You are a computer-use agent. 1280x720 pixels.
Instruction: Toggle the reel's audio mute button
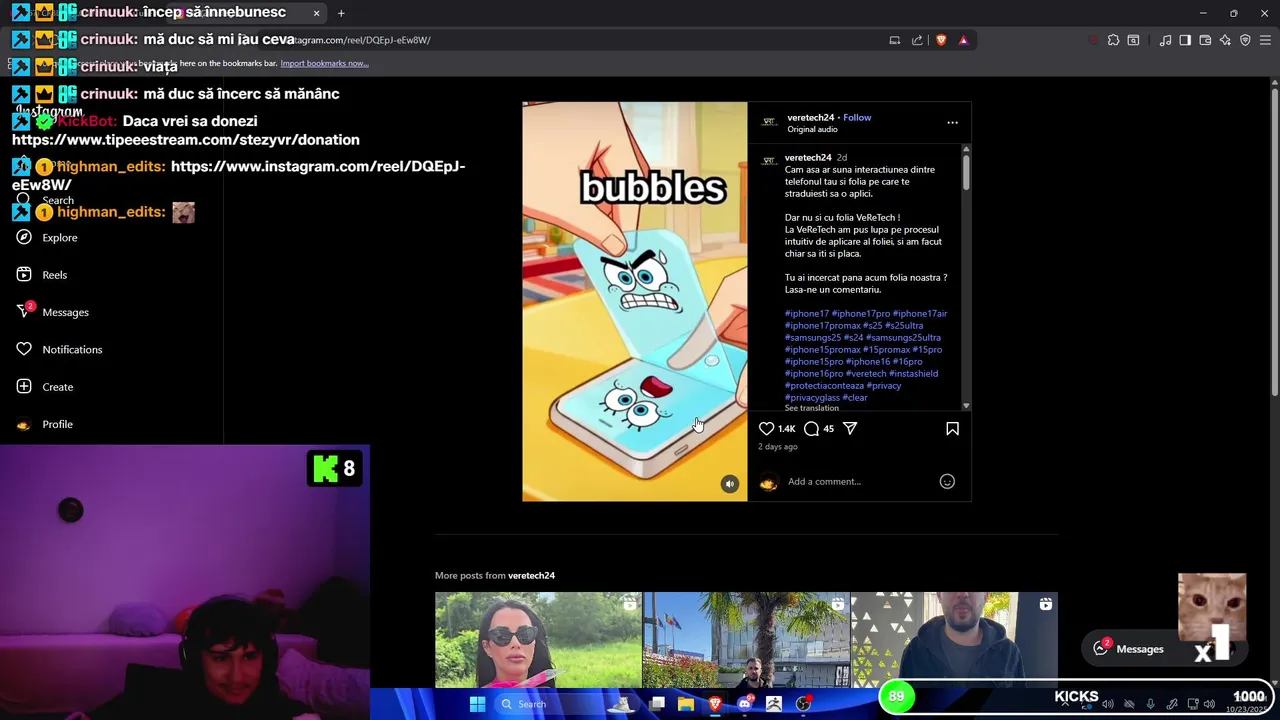(x=730, y=484)
